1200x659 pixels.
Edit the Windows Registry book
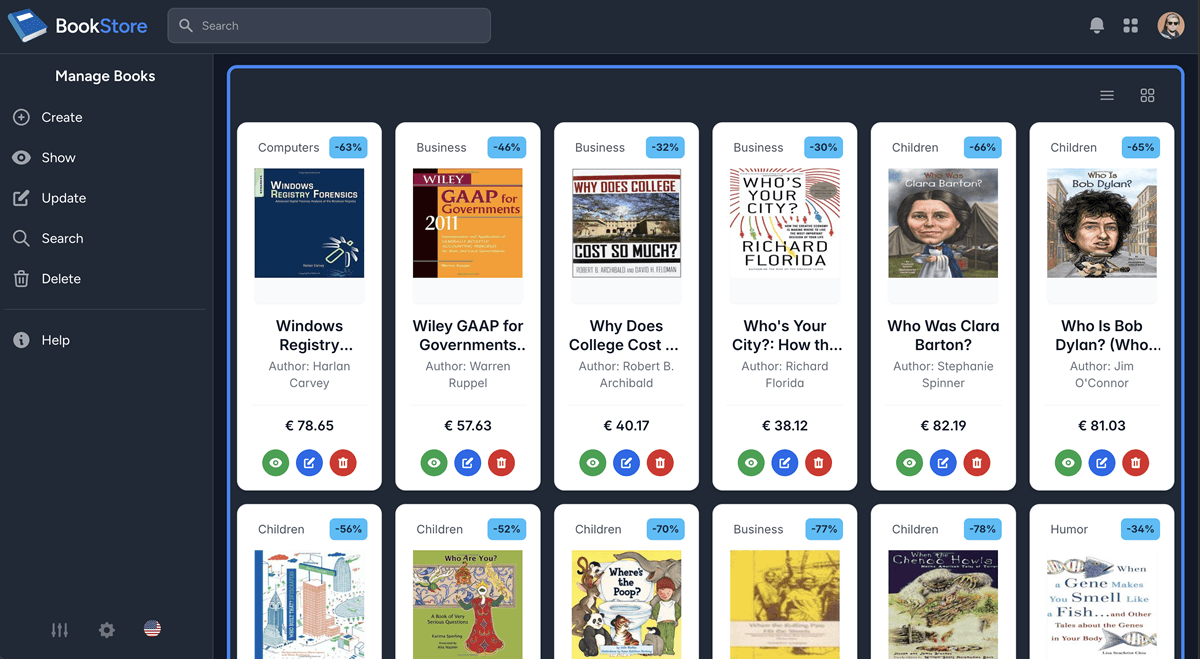tap(310, 463)
